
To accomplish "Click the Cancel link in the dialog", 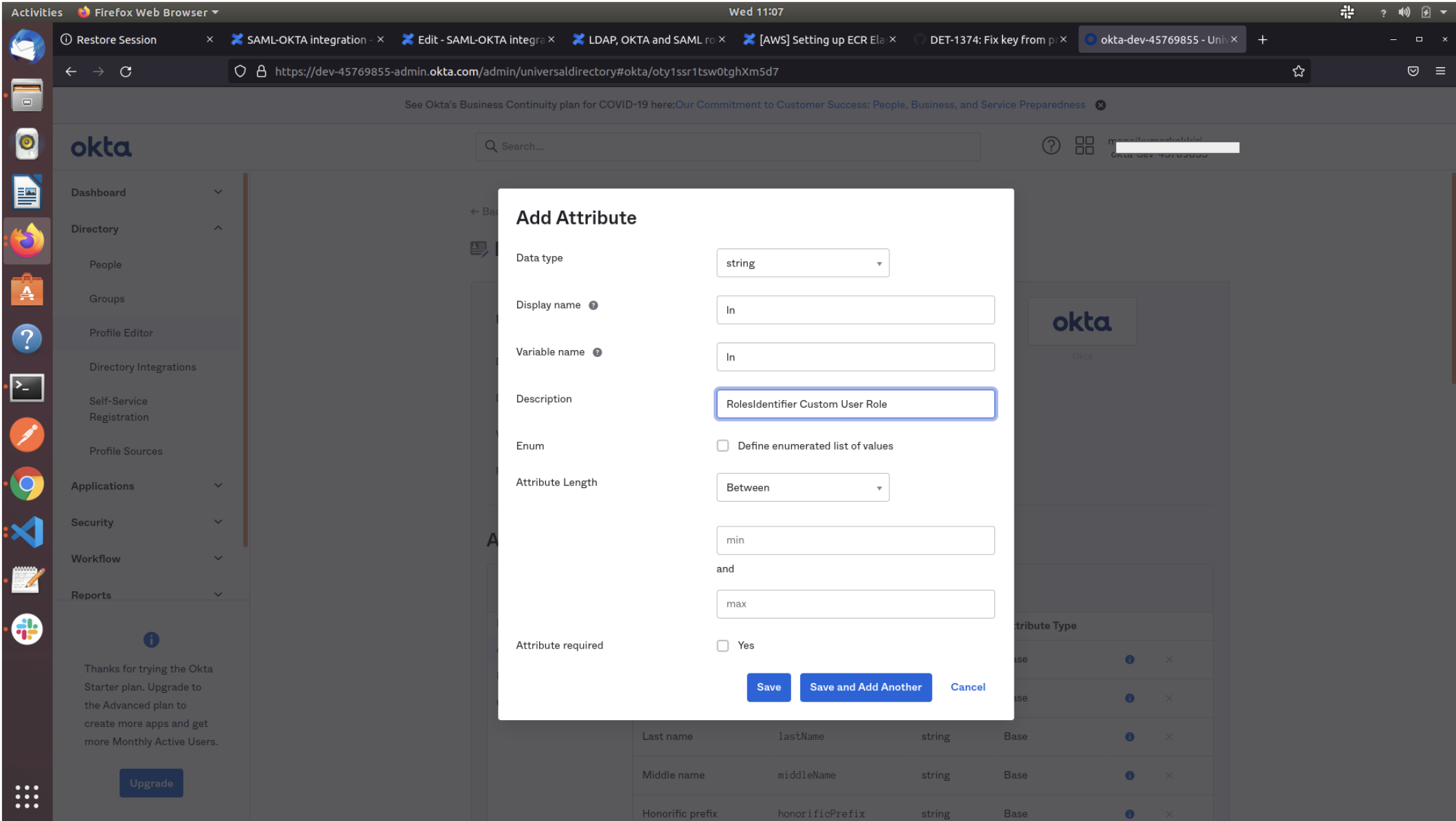I will (968, 687).
